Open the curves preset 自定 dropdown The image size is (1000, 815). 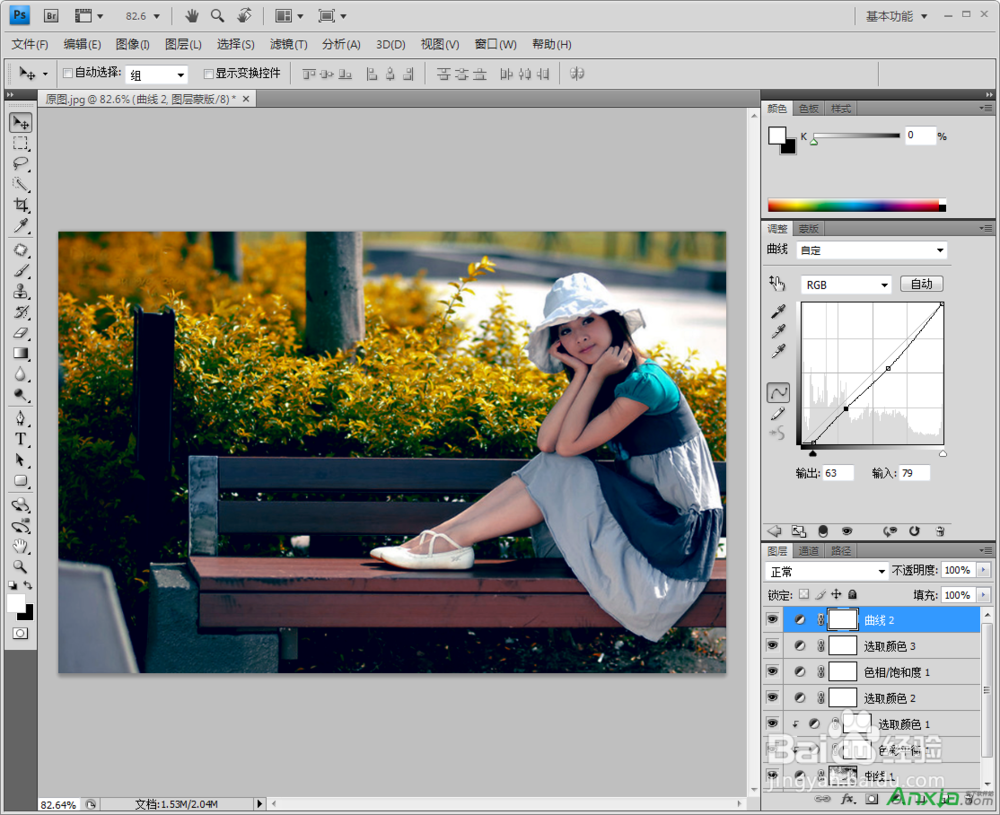tap(872, 250)
